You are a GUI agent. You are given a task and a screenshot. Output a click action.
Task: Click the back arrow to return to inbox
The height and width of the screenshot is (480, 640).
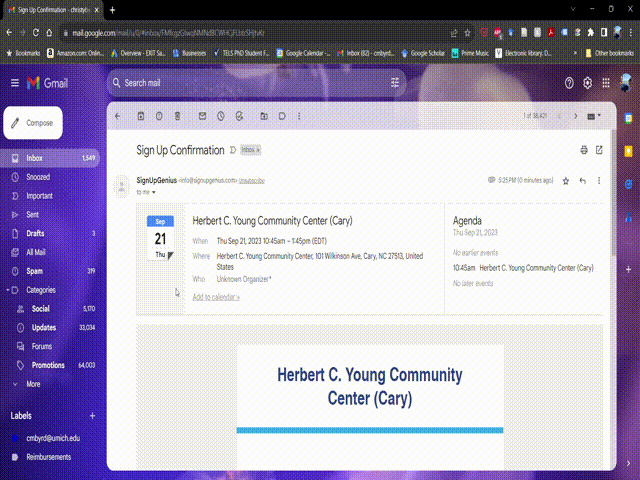coord(118,116)
